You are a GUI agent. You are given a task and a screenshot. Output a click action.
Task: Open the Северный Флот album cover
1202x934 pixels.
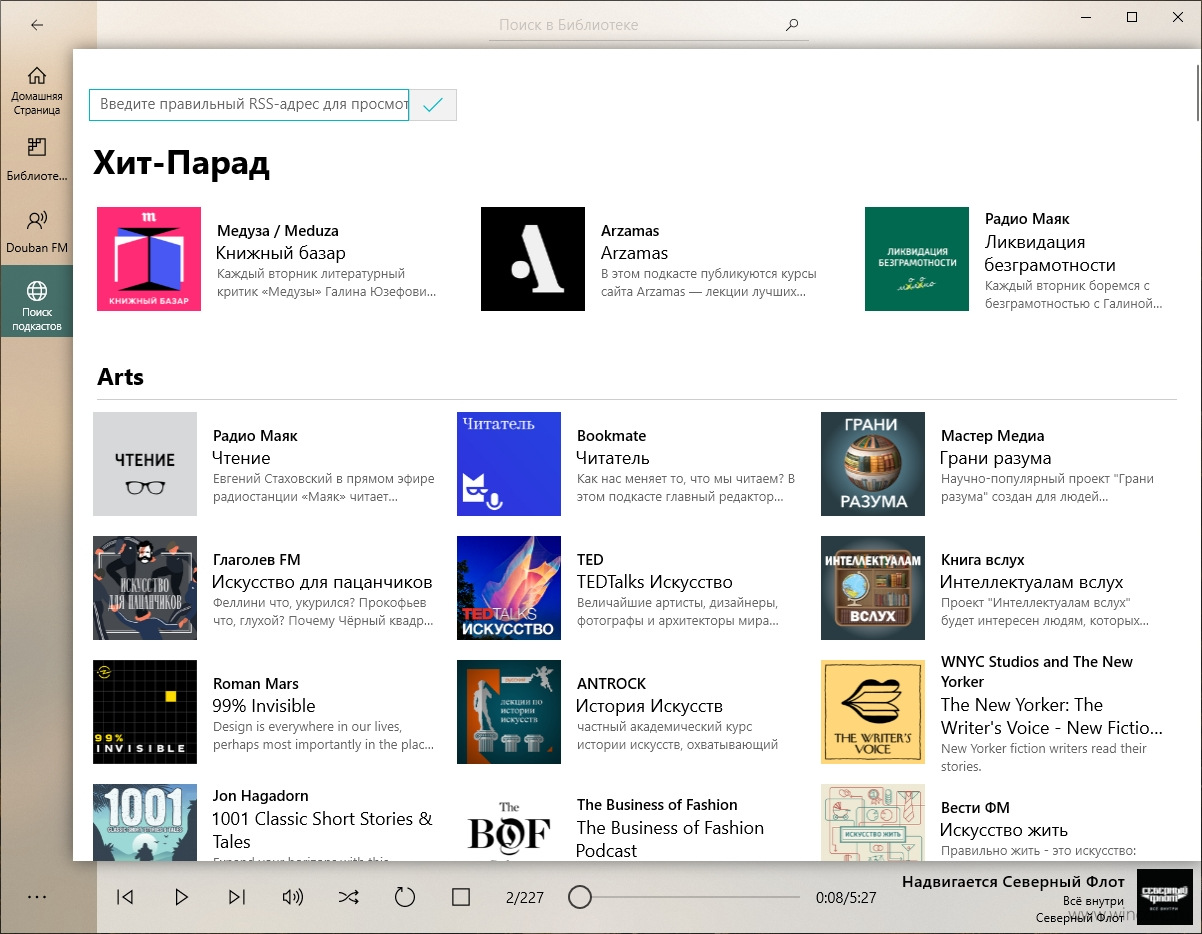[x=1165, y=897]
